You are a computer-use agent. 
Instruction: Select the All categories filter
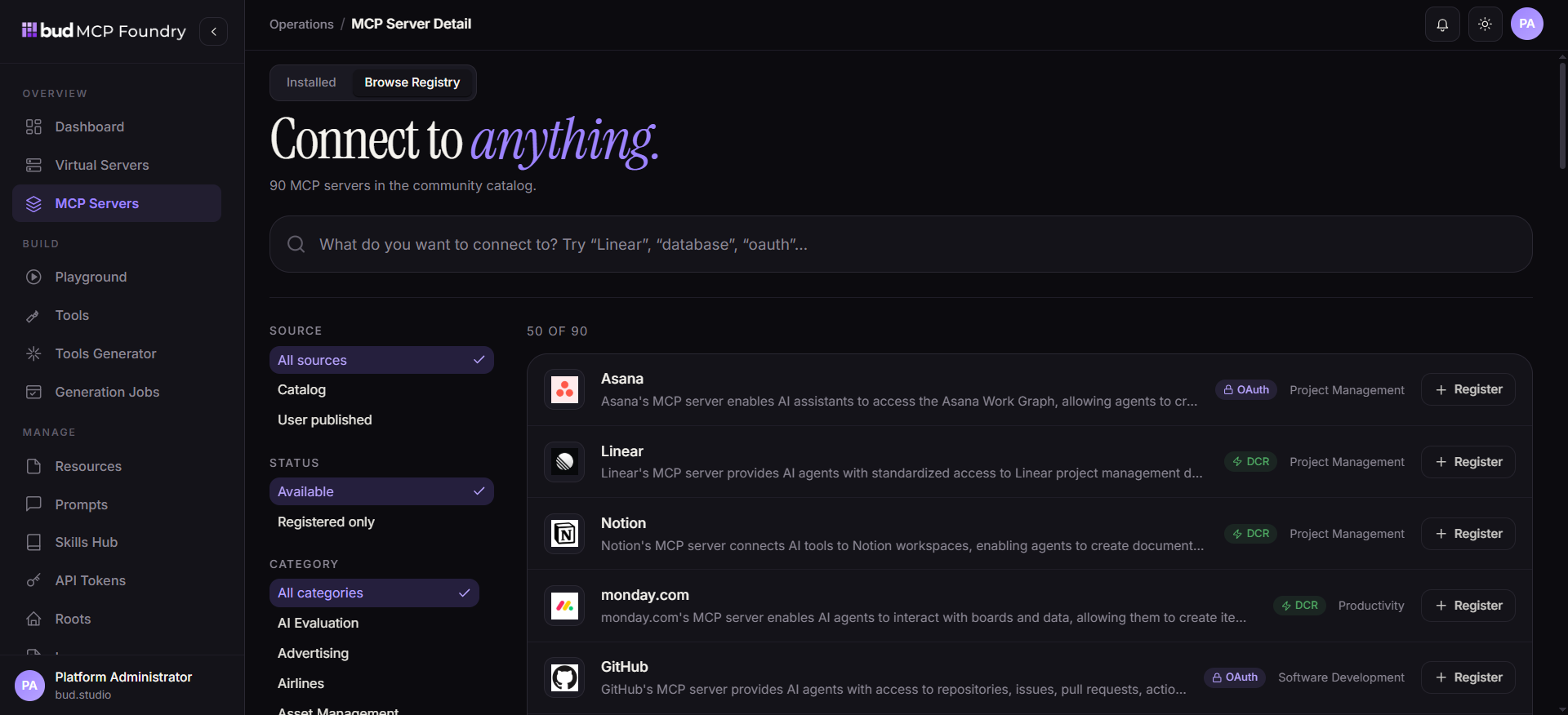tap(374, 593)
